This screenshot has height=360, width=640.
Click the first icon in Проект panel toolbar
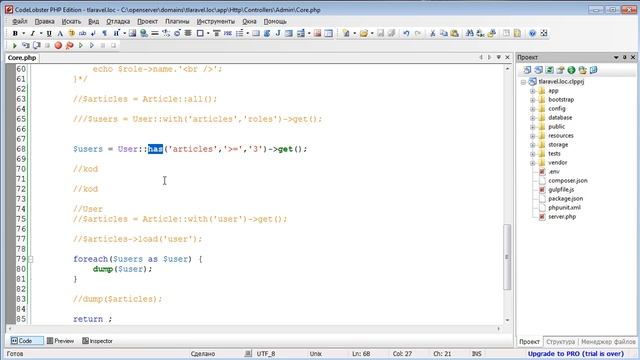[x=527, y=70]
